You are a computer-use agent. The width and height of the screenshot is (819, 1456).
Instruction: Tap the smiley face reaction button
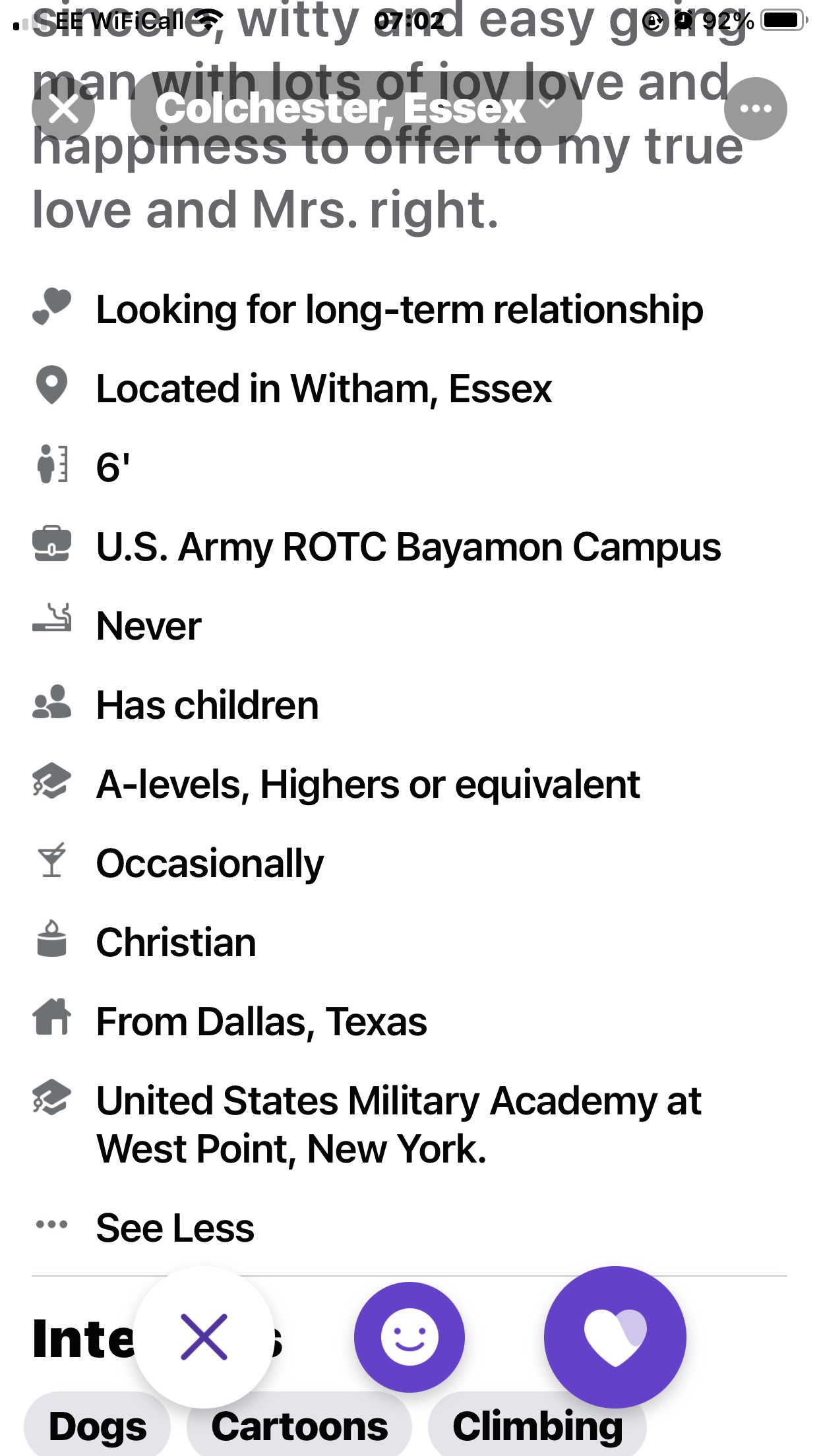pyautogui.click(x=409, y=1337)
